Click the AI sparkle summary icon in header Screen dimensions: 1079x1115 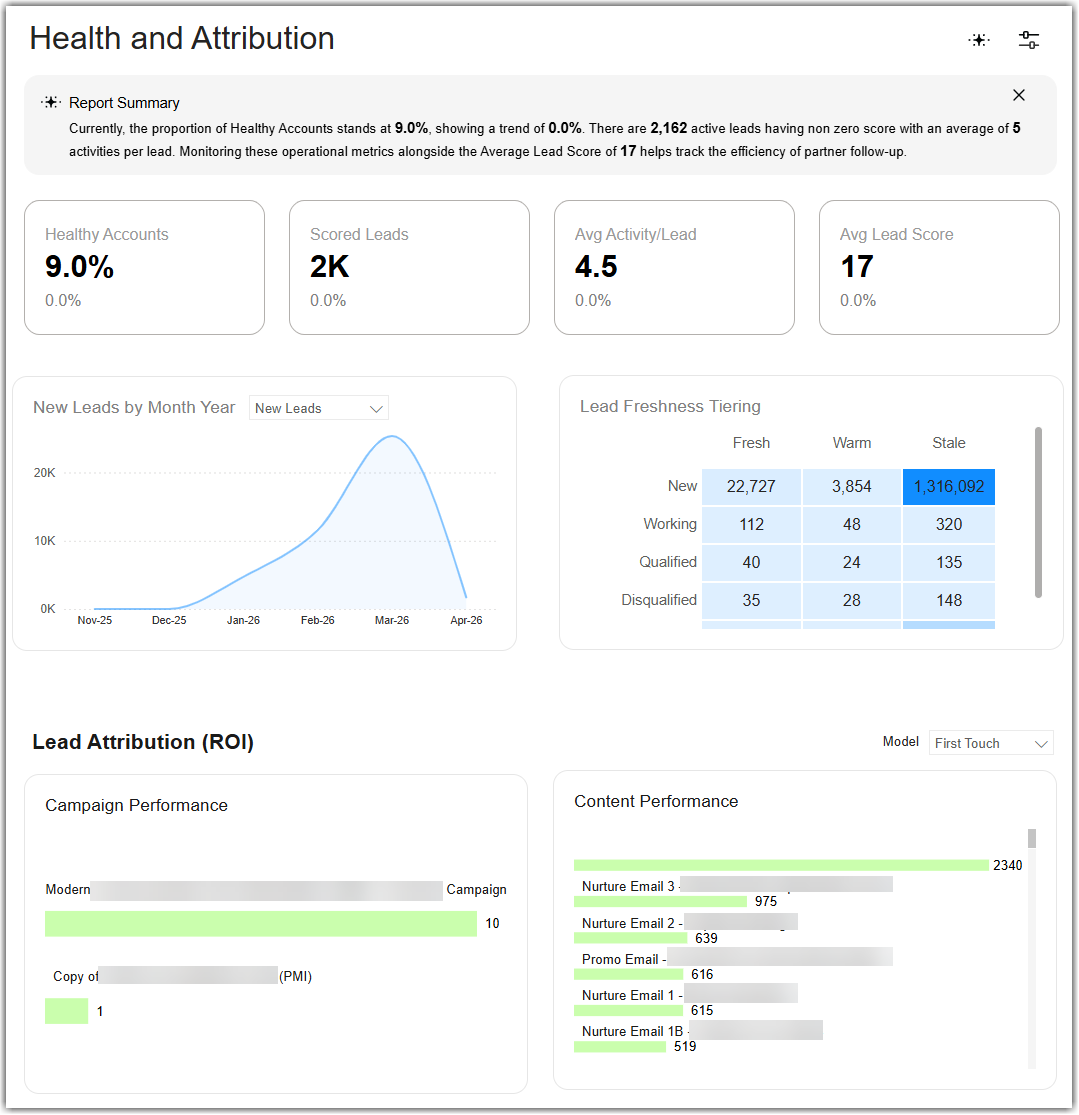coord(979,40)
